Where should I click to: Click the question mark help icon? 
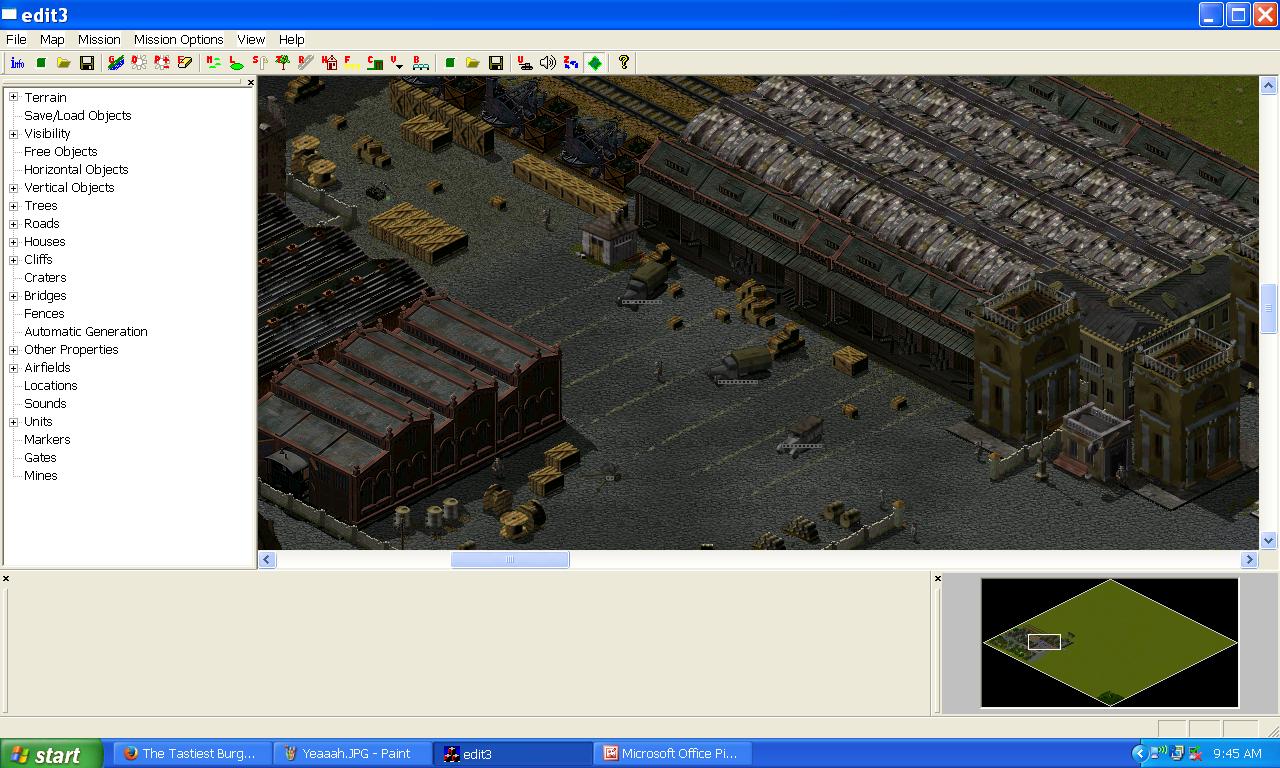[x=624, y=63]
